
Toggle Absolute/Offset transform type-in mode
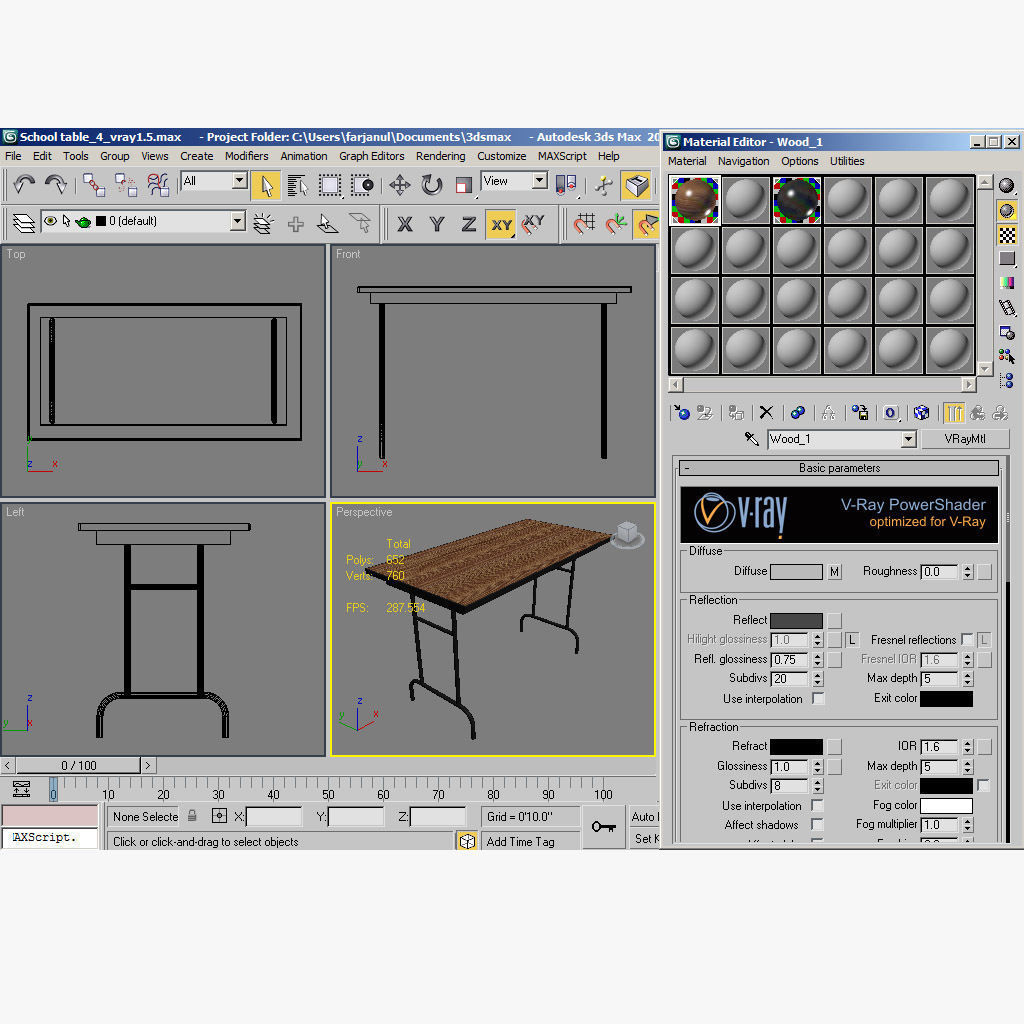(219, 816)
